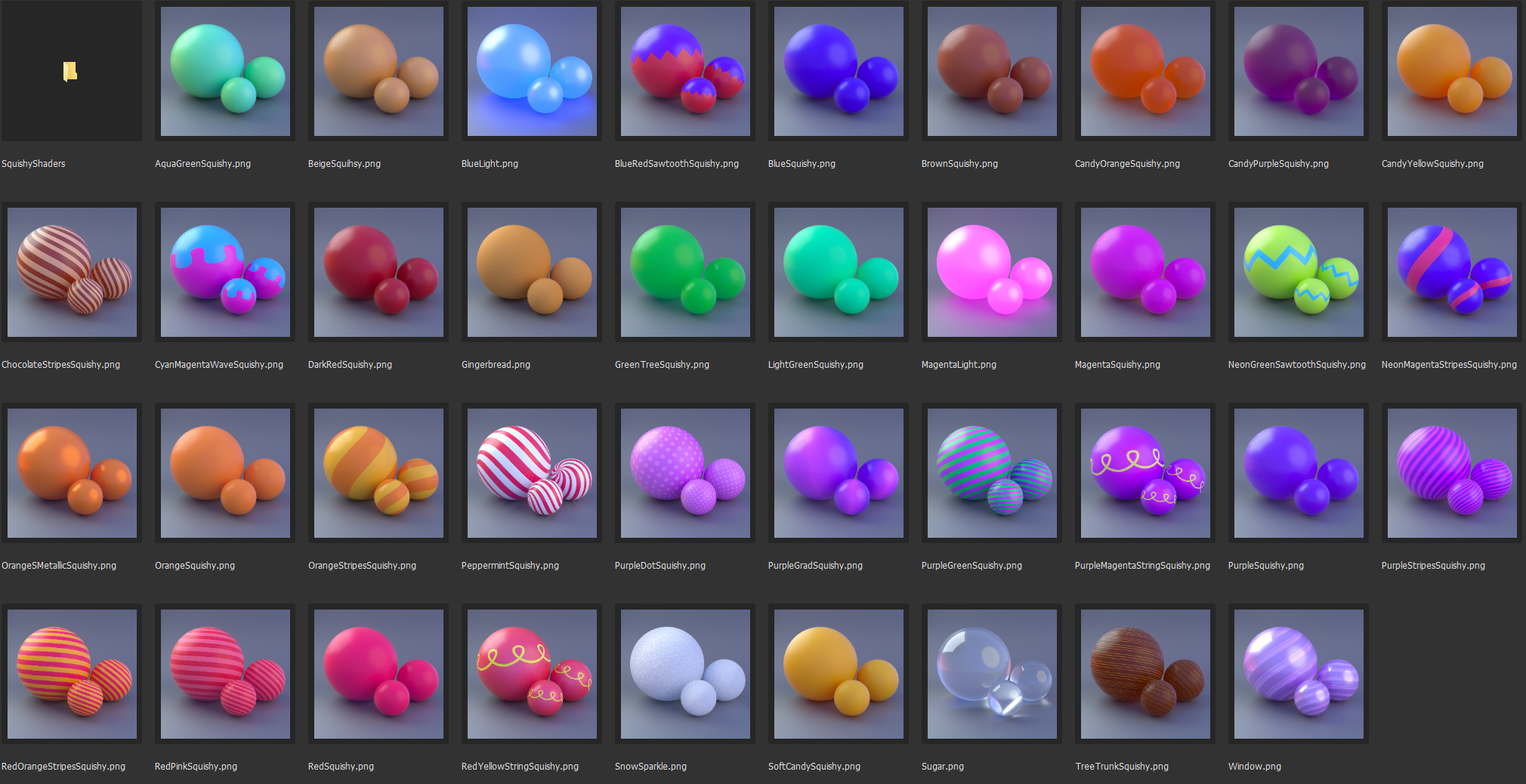Viewport: 1526px width, 784px height.
Task: Select the ChocolateStripesSquishy.png thumbnail
Action: (x=72, y=273)
